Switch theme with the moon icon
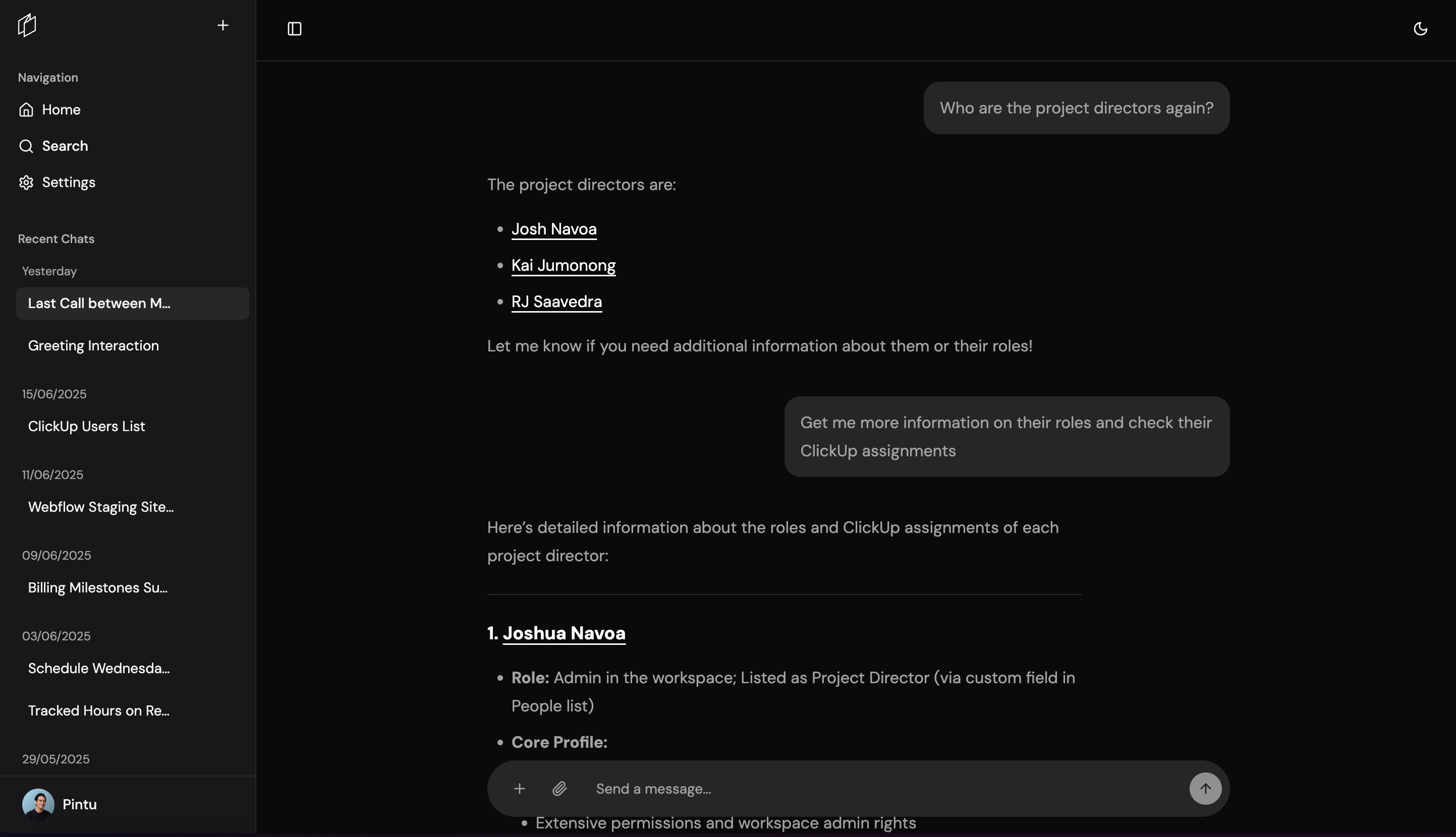The height and width of the screenshot is (837, 1456). [x=1420, y=29]
